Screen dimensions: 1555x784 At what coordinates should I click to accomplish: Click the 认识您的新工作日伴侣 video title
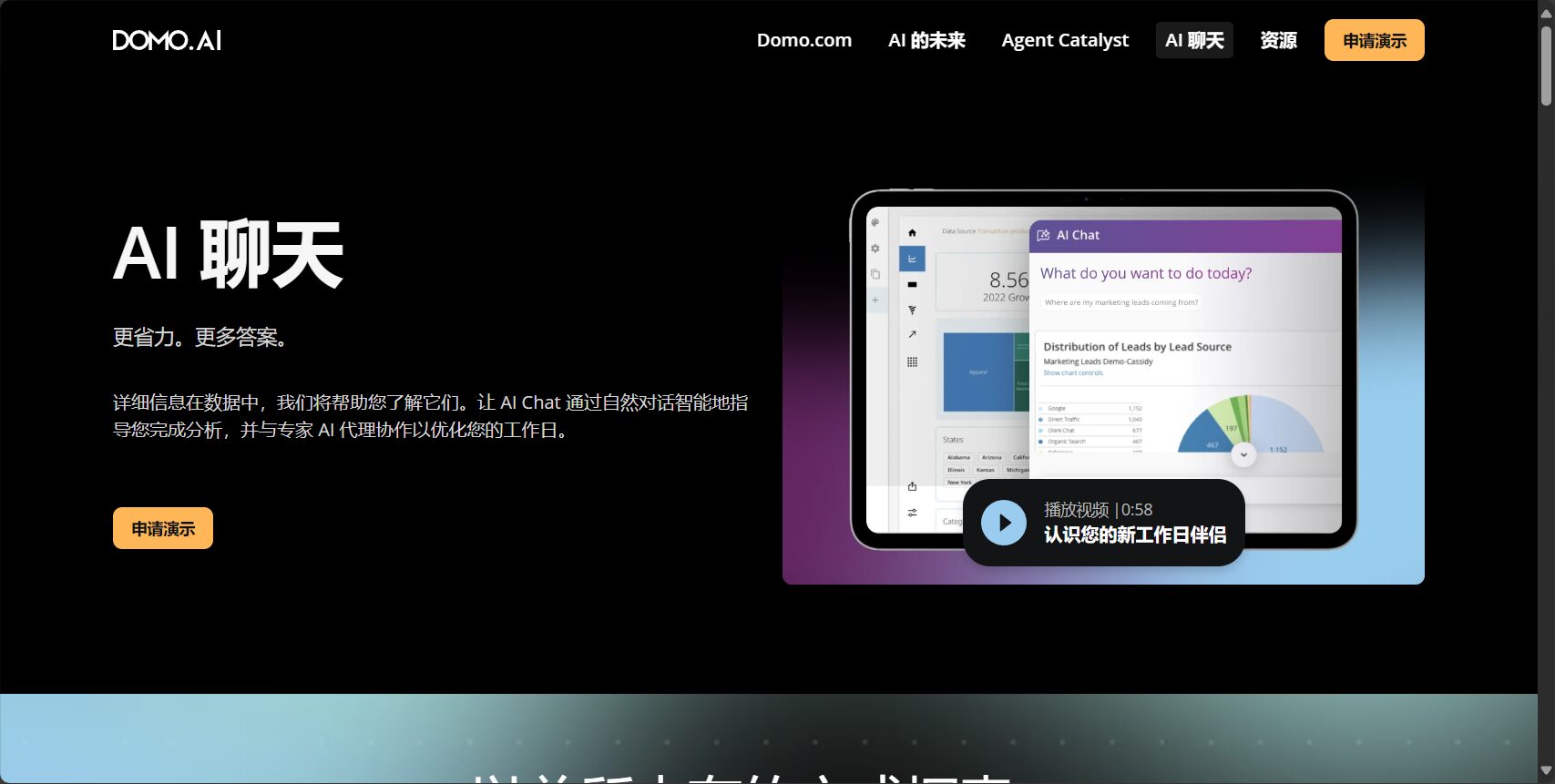(1135, 535)
